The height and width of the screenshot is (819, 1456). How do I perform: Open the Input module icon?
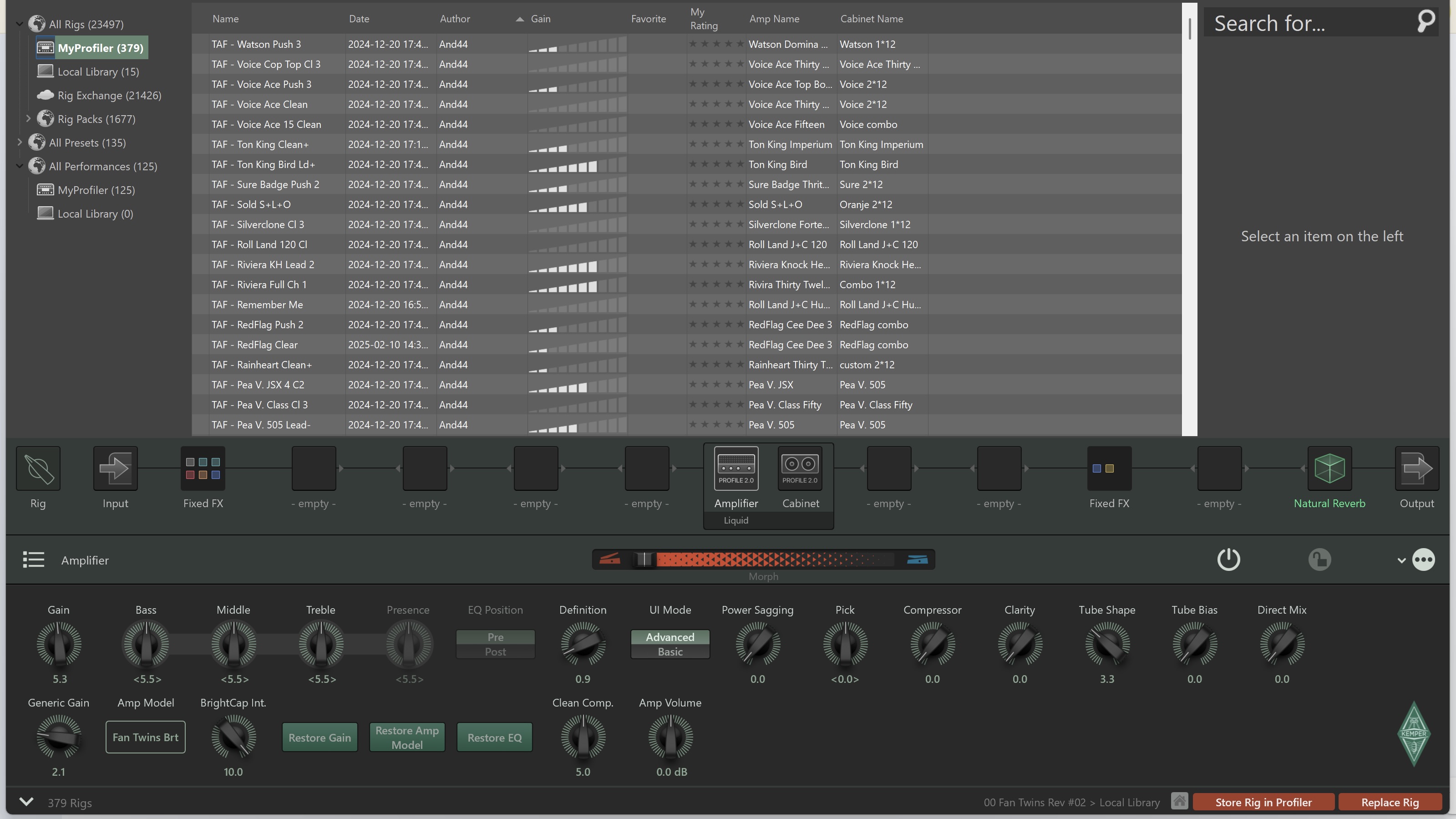115,468
